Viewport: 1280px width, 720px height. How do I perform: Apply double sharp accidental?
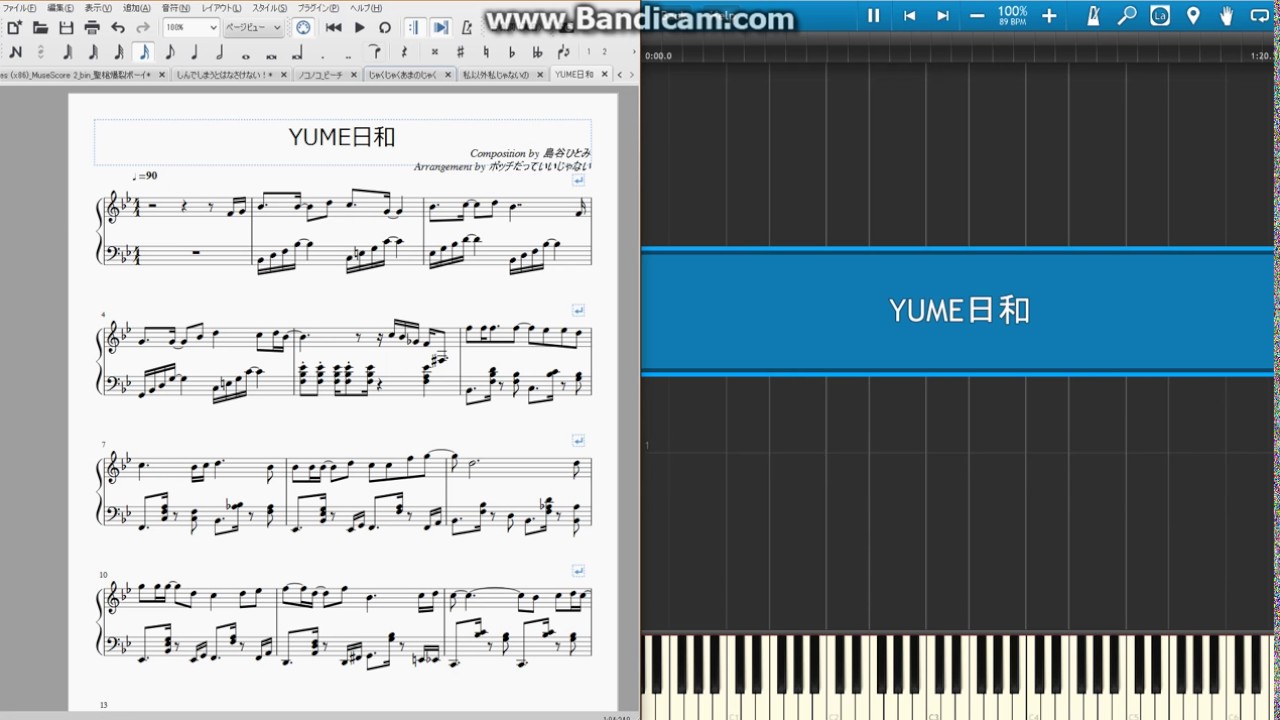tap(435, 52)
